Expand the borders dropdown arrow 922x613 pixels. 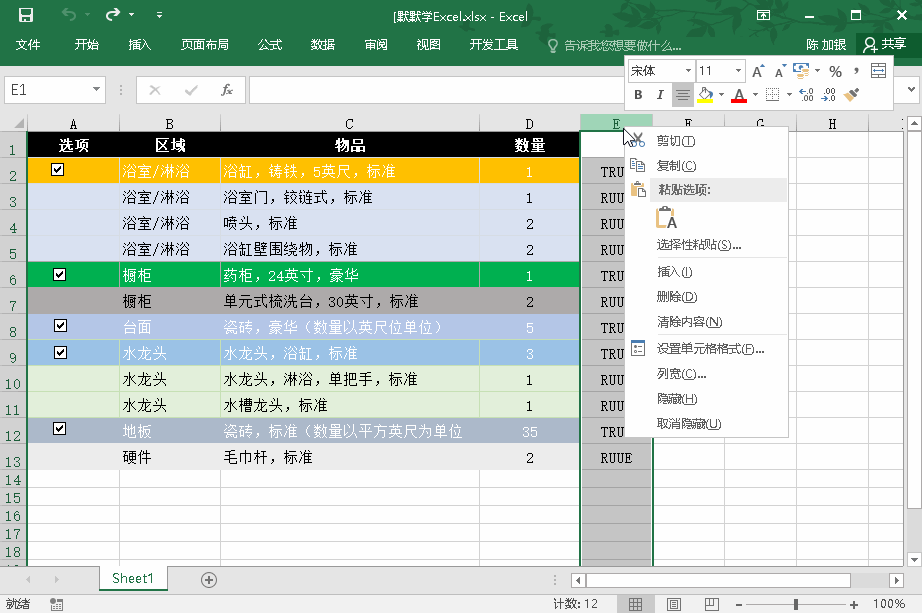[789, 95]
